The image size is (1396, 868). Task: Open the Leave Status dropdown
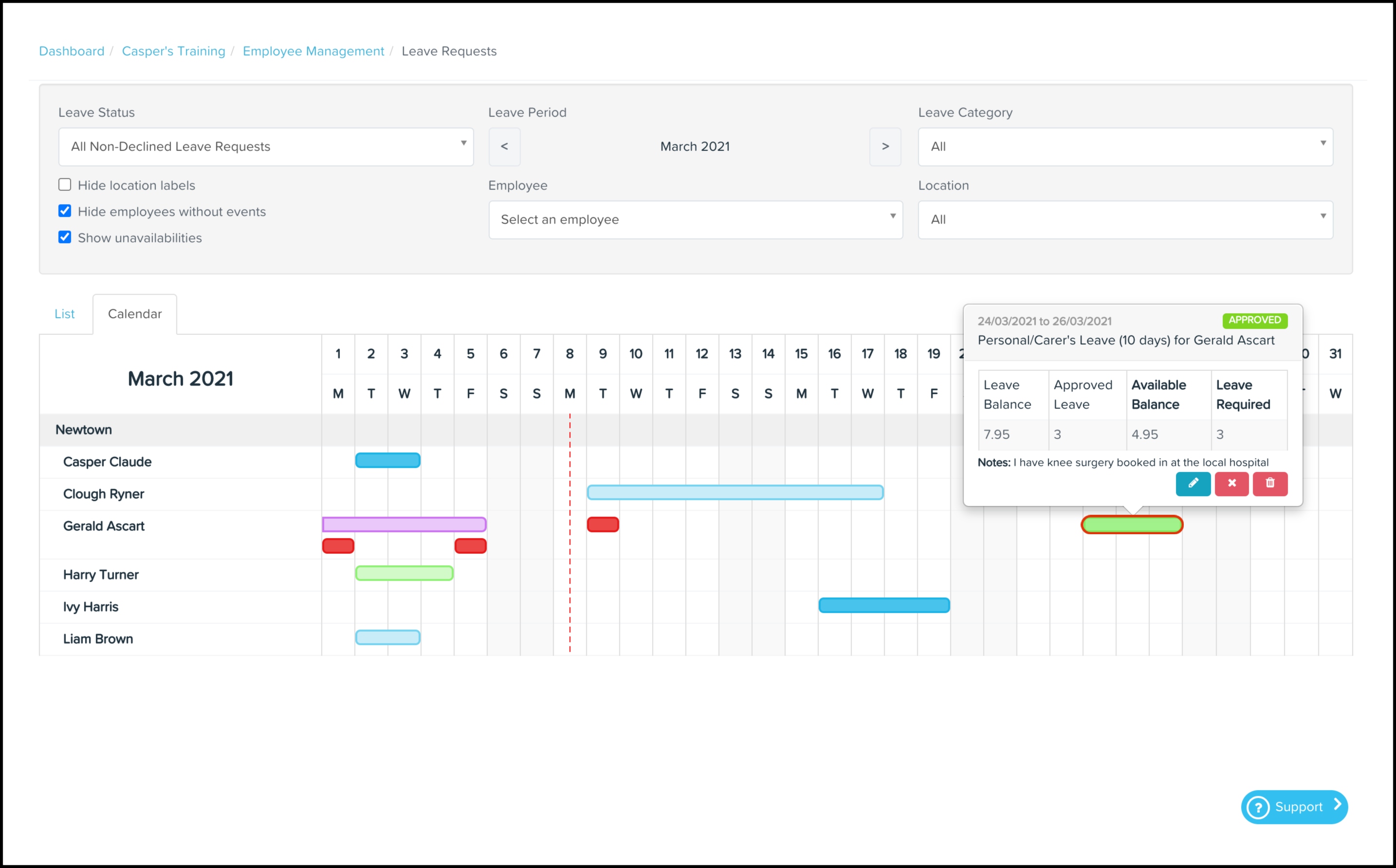(266, 147)
